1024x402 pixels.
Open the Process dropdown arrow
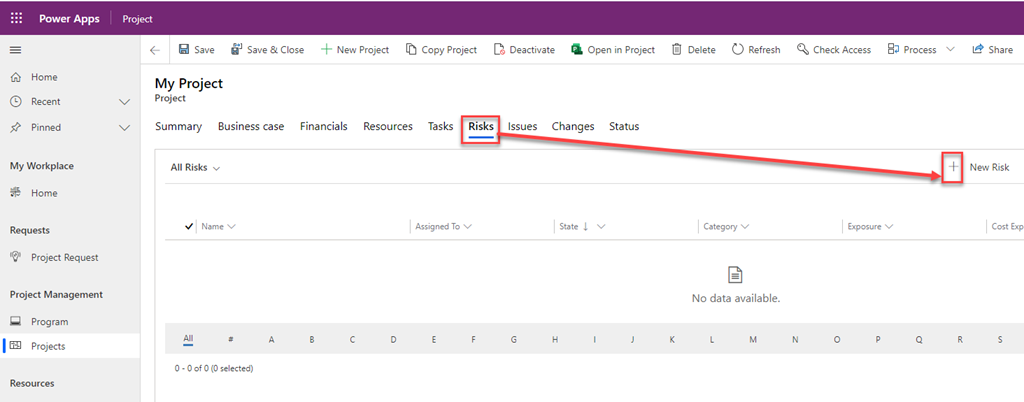click(949, 50)
